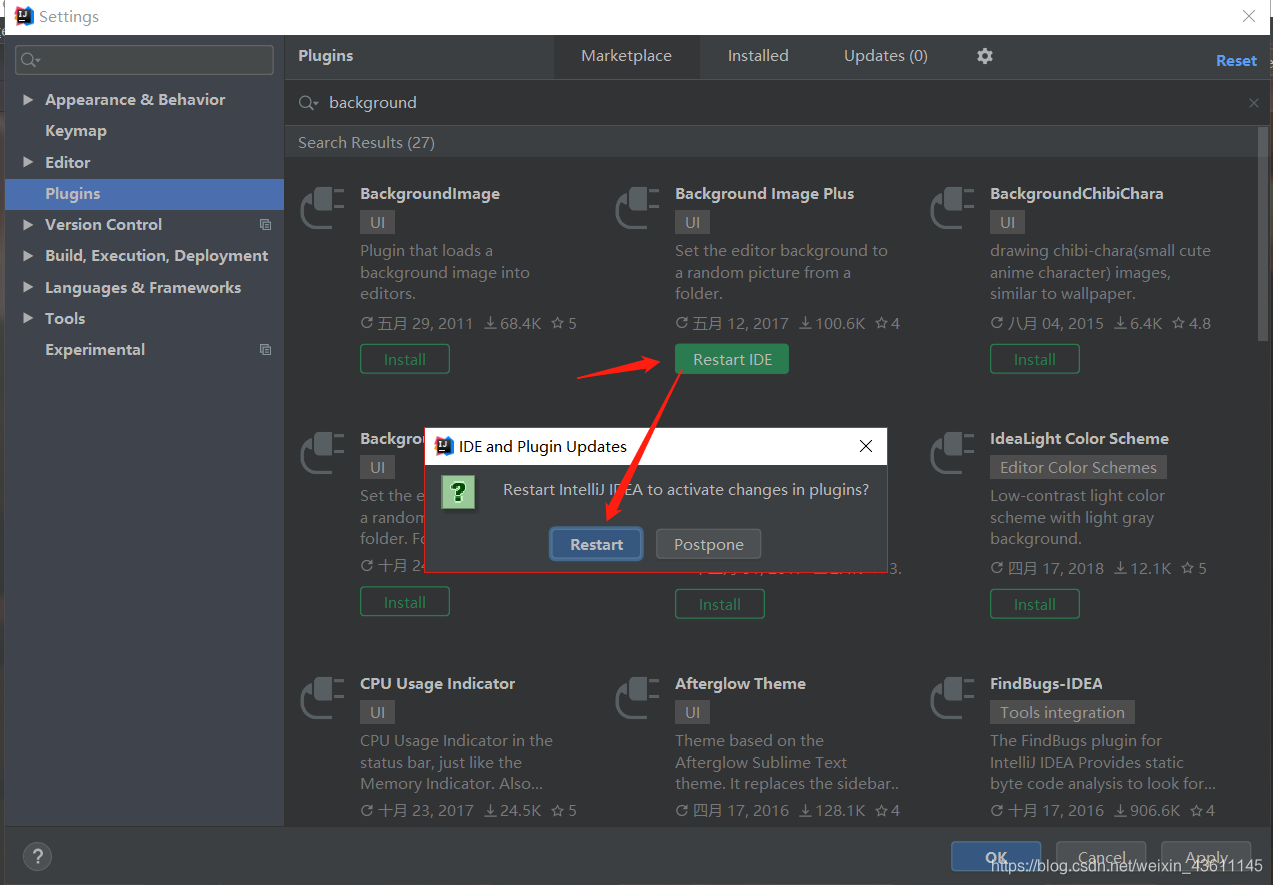Click the help question mark button
This screenshot has height=885, width=1273.
tap(37, 856)
